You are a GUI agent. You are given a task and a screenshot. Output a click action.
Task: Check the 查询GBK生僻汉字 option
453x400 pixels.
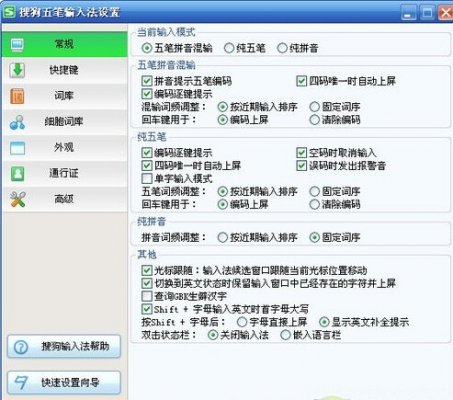[147, 296]
